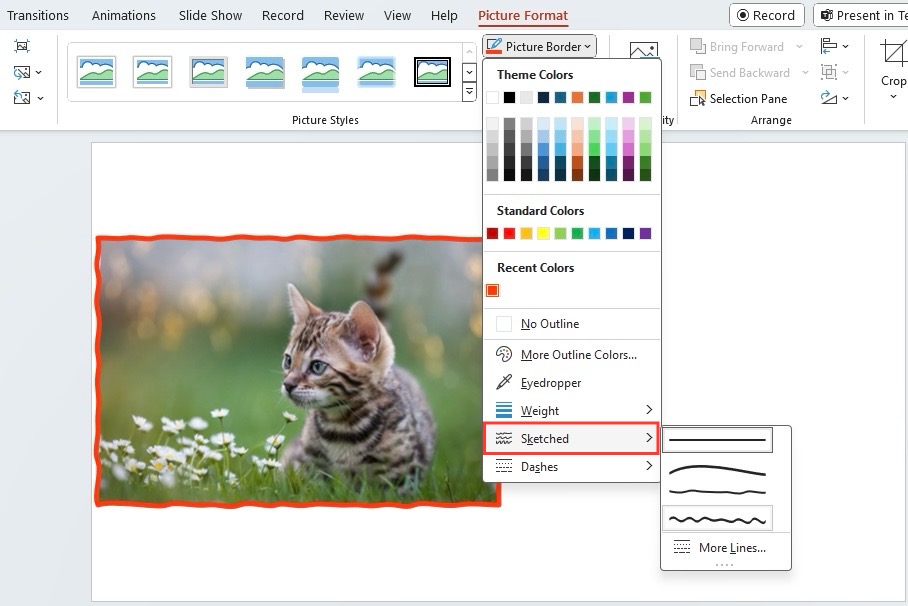This screenshot has width=908, height=606.
Task: Open the Reset Picture dropdown arrow
Action: tap(40, 98)
